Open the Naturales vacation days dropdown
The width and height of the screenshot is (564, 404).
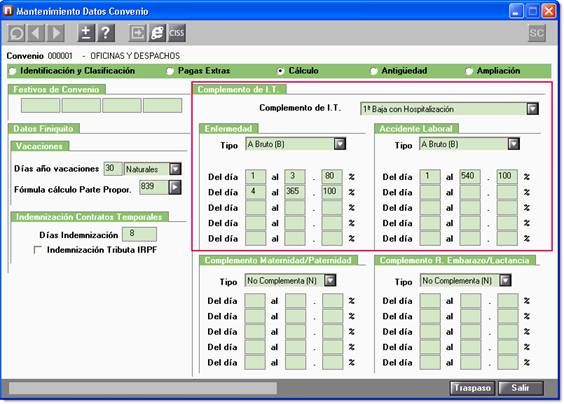[x=175, y=169]
